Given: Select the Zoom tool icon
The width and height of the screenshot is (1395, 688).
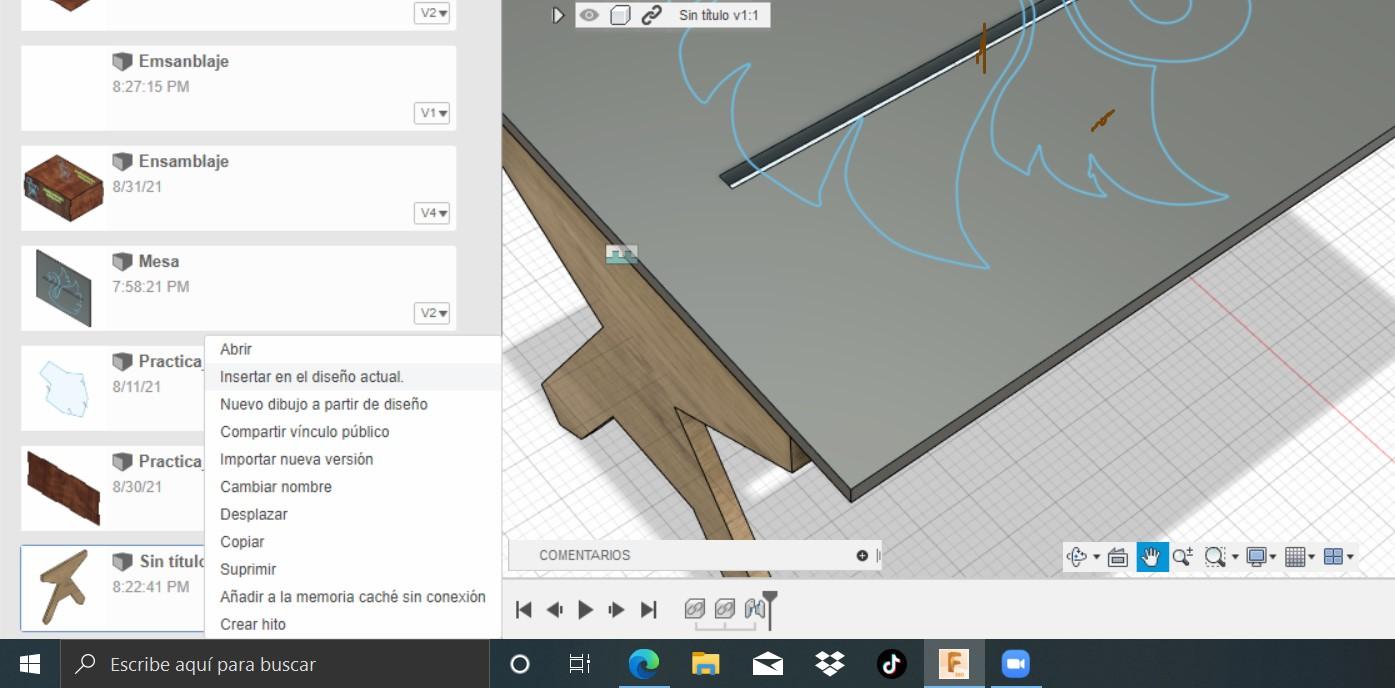Looking at the screenshot, I should tap(1183, 557).
